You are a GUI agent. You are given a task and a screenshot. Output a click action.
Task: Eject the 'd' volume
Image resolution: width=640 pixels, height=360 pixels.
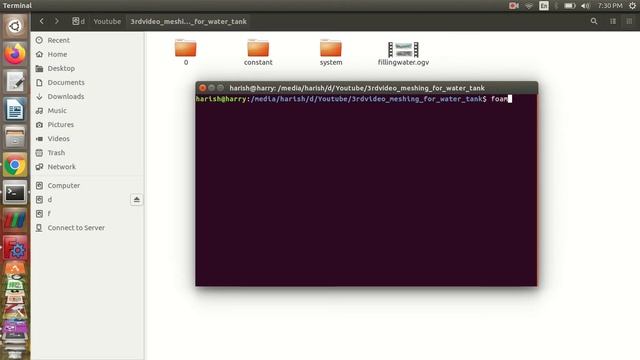(136, 200)
